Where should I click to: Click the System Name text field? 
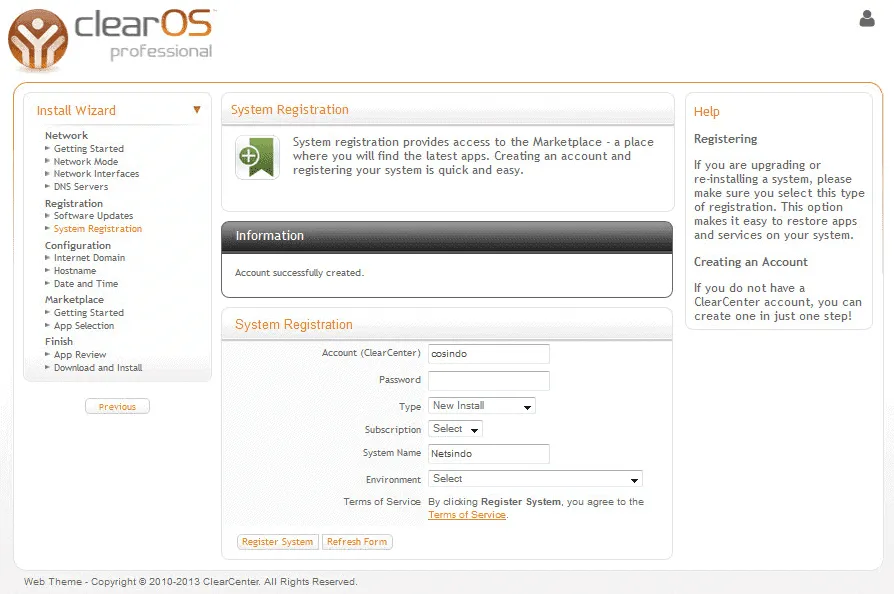[x=489, y=454]
